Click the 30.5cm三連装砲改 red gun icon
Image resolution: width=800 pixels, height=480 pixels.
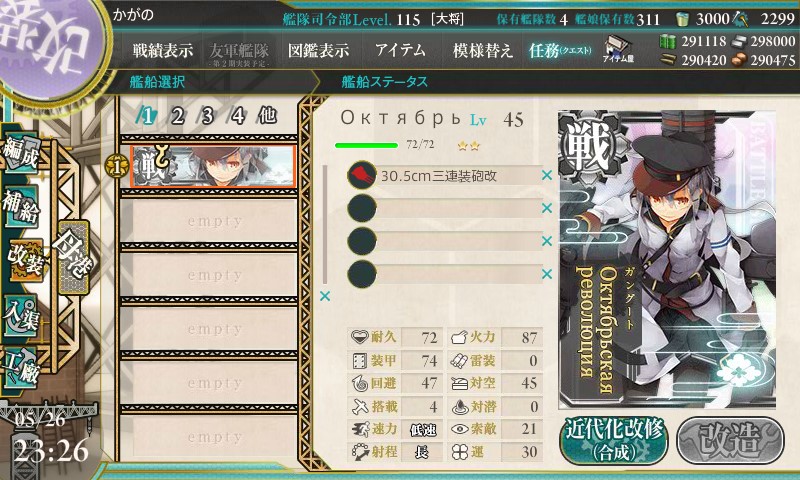(361, 175)
